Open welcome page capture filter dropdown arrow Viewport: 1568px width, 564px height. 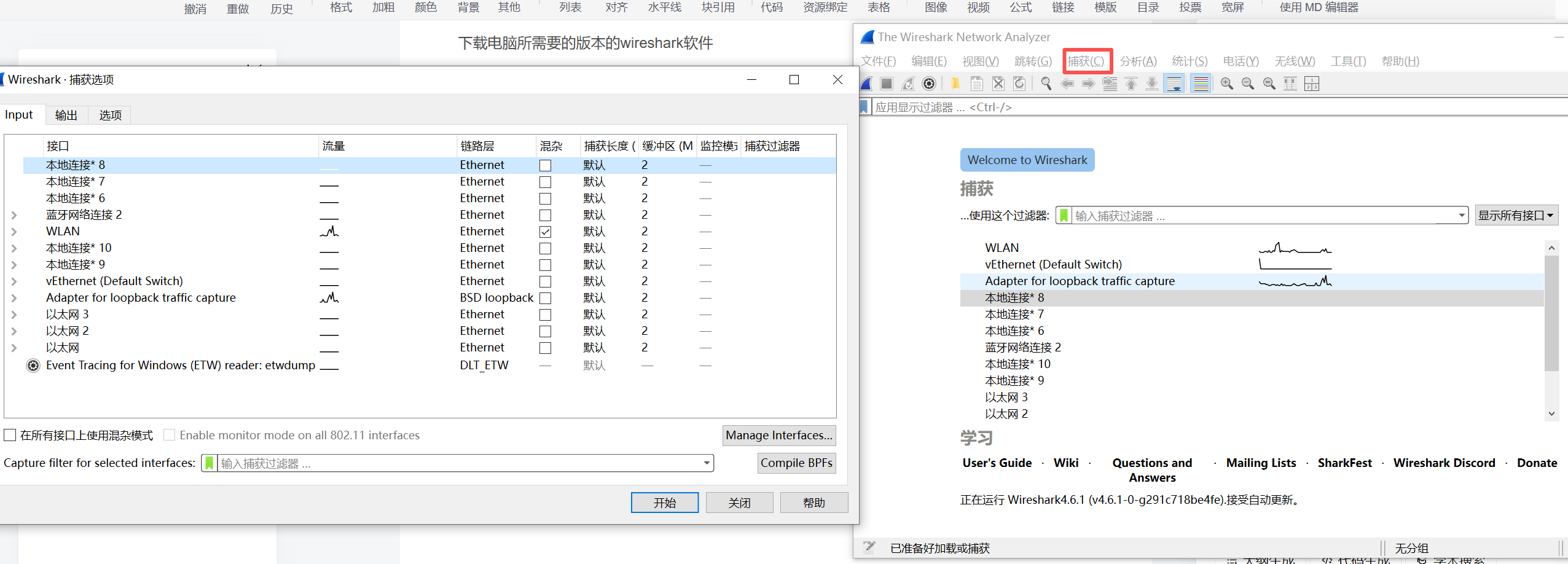1462,216
